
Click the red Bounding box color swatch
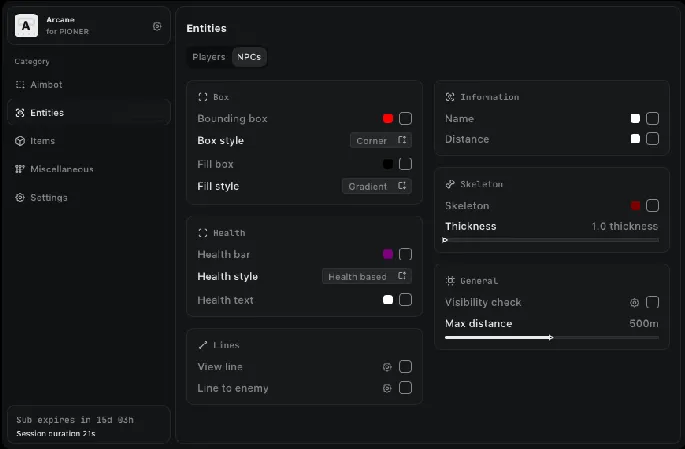388,118
